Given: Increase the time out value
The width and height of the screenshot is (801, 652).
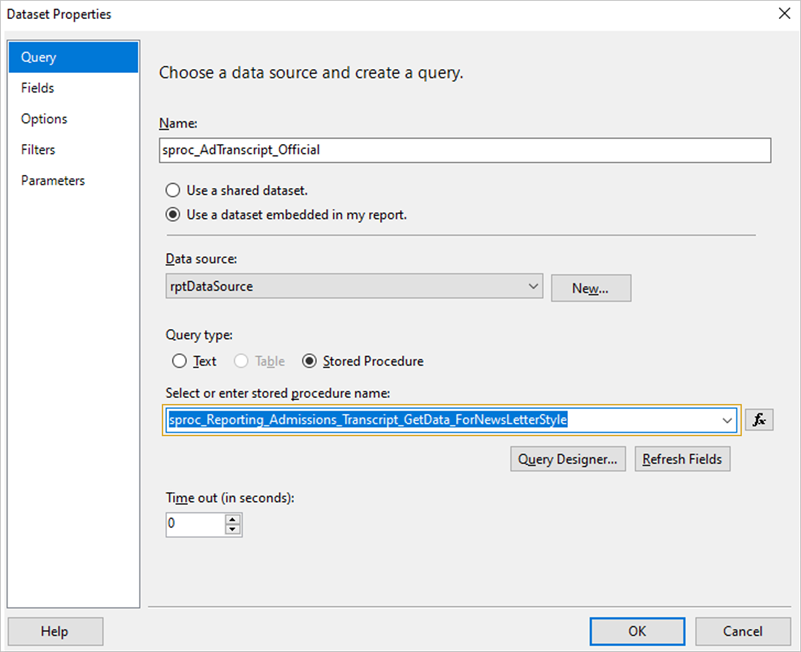Looking at the screenshot, I should point(233,519).
